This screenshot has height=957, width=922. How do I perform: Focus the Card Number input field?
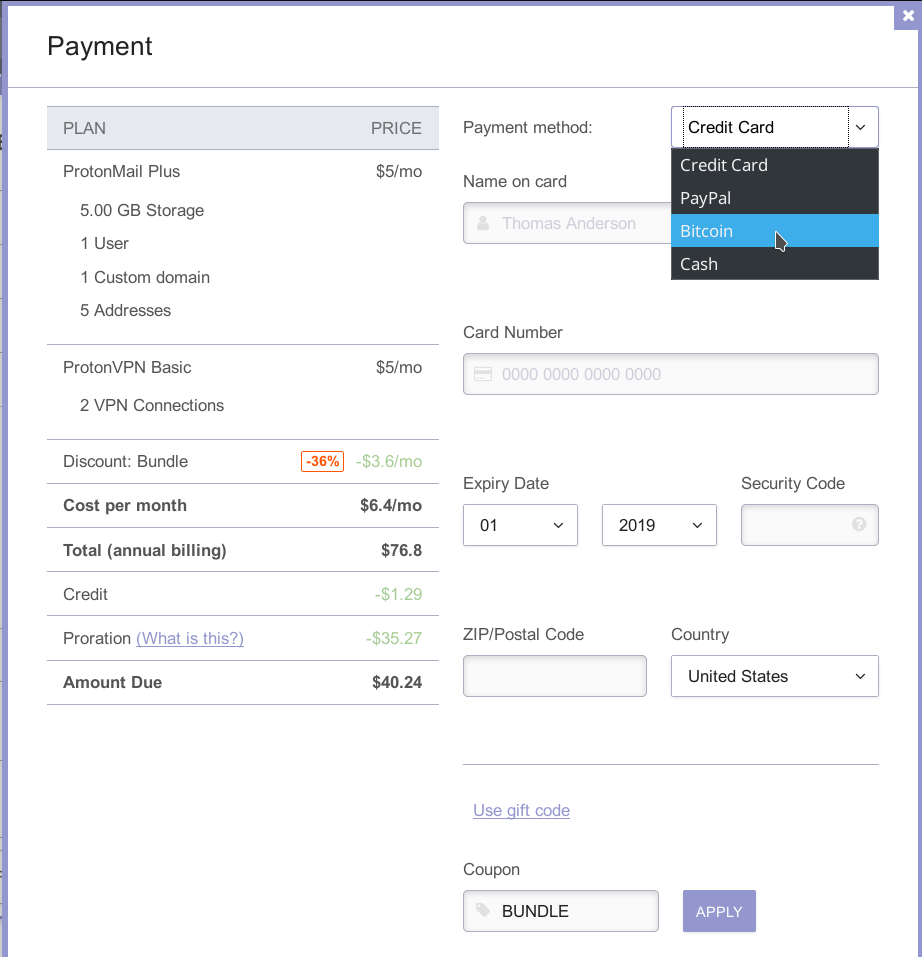(x=671, y=374)
